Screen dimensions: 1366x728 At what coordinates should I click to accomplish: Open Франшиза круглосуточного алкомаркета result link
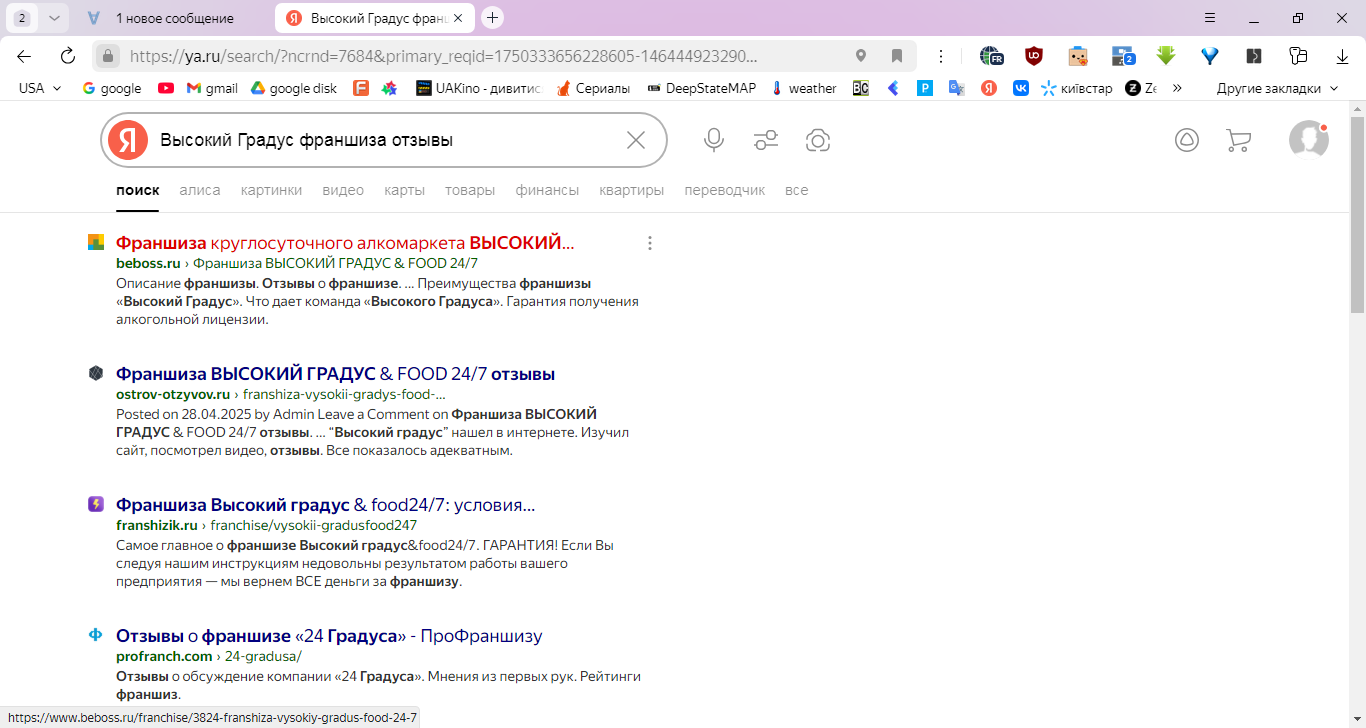pyautogui.click(x=345, y=243)
